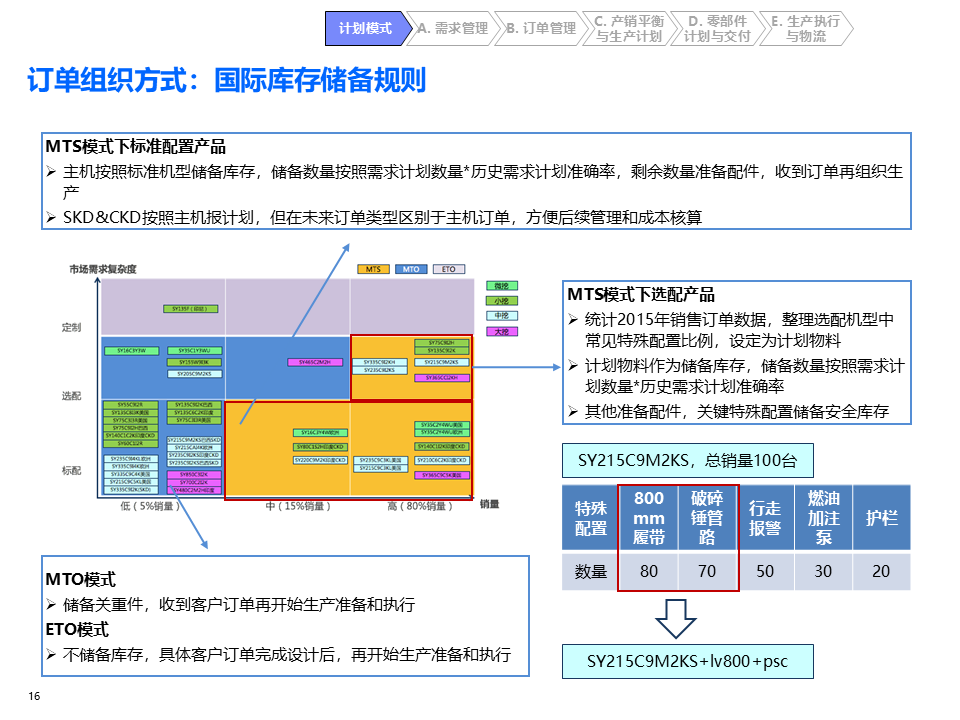Select the SY55C9I2R model box
Screen dimensions: 960x720
[x=130, y=405]
